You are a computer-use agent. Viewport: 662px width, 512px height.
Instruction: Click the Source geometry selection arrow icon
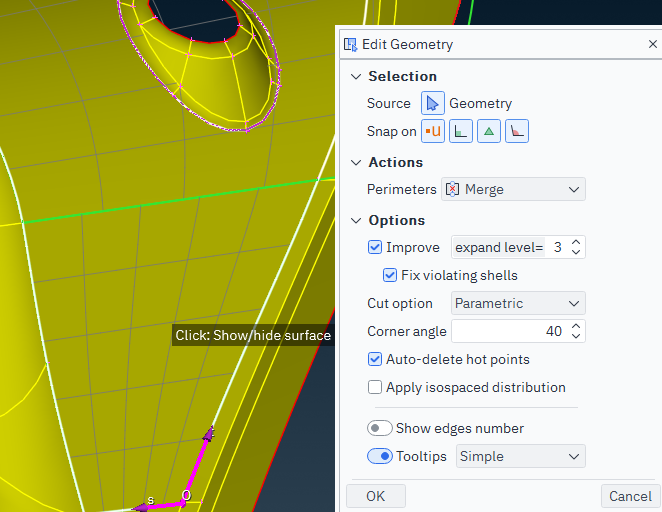click(x=432, y=103)
